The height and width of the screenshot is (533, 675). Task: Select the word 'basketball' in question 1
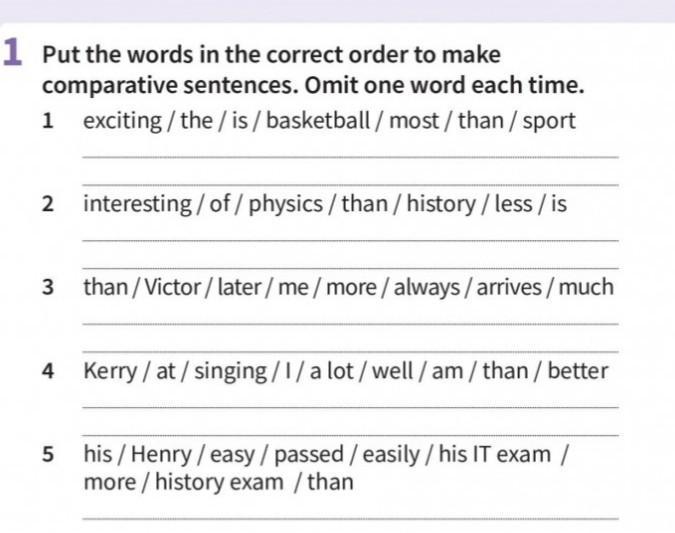(x=318, y=120)
